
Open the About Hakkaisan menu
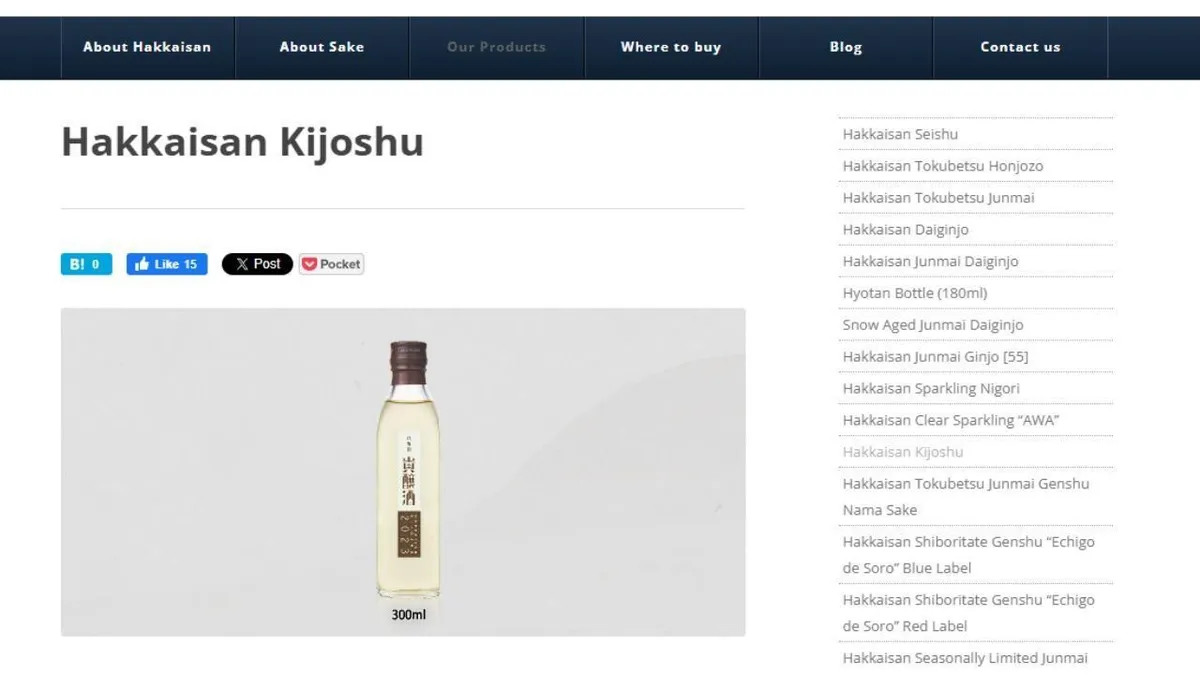(x=147, y=47)
